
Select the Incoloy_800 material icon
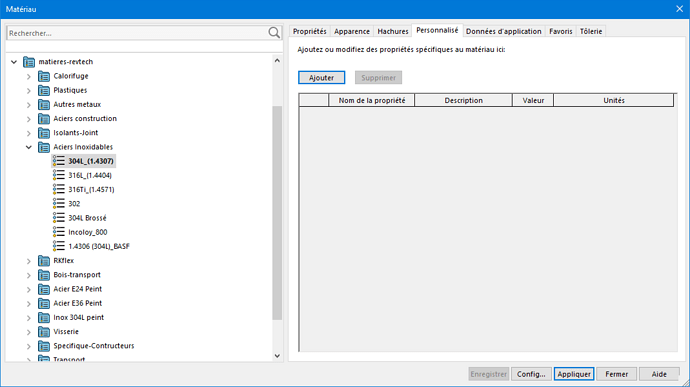[59, 232]
